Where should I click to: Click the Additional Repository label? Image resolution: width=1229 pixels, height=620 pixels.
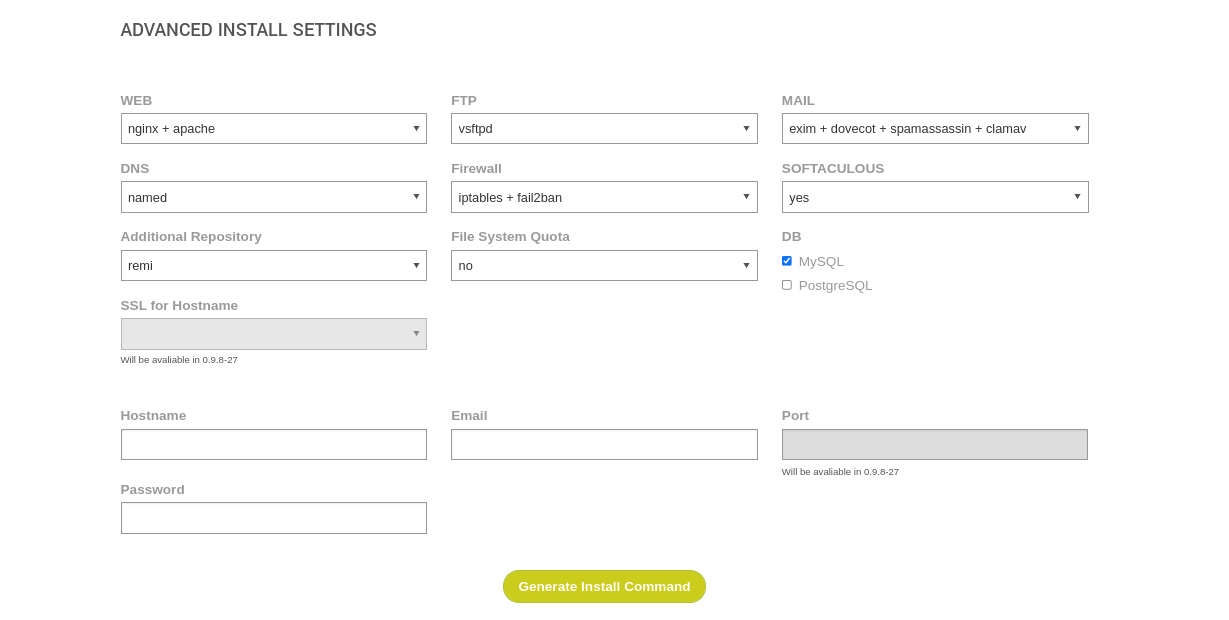191,236
